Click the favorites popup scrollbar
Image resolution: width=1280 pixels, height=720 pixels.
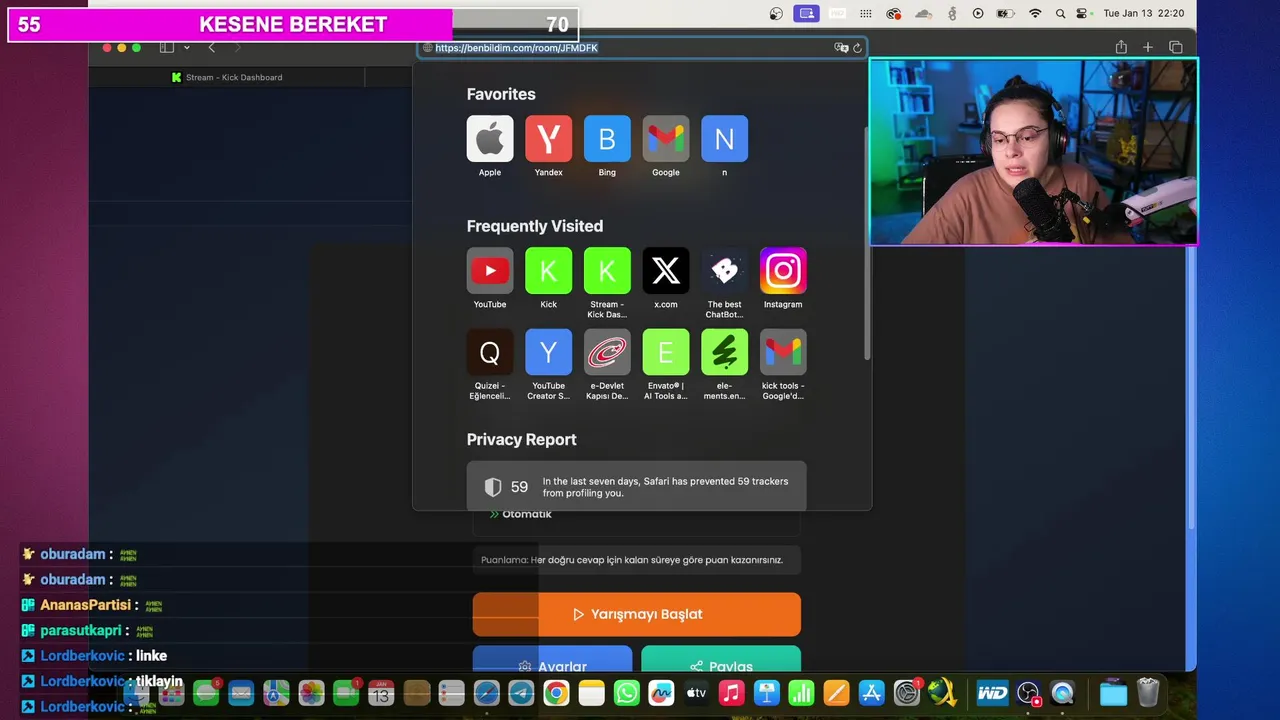click(x=867, y=245)
